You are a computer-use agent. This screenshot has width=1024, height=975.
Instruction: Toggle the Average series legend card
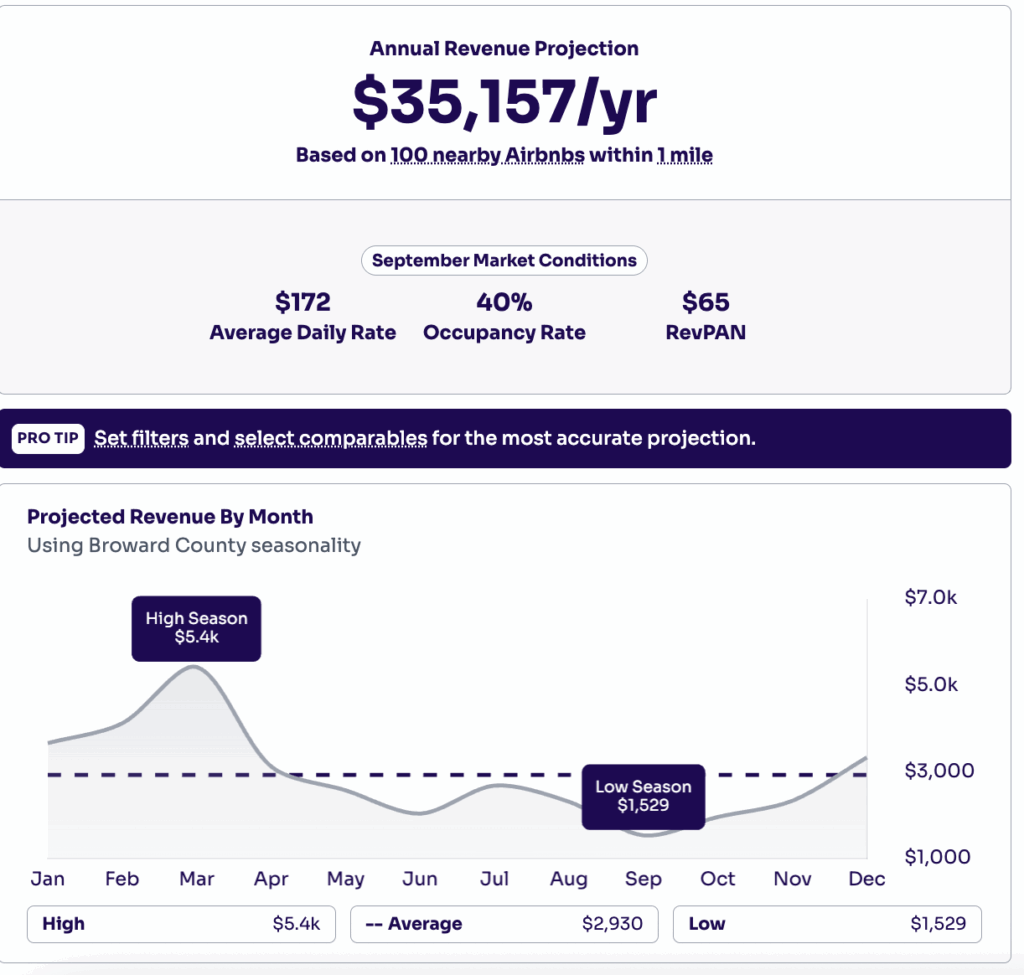[504, 923]
